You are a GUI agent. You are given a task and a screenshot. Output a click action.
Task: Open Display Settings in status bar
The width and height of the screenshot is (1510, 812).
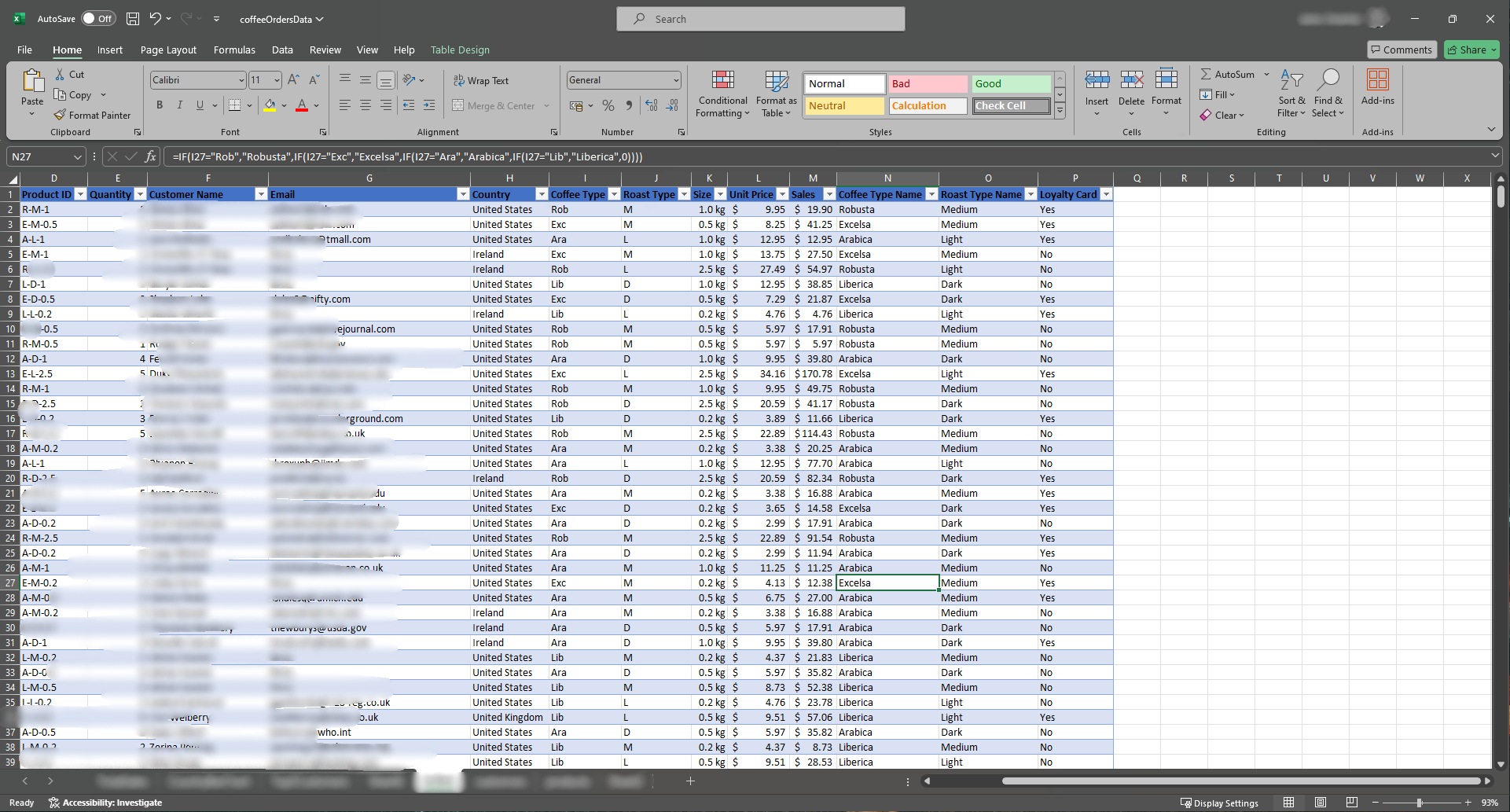(x=1219, y=803)
